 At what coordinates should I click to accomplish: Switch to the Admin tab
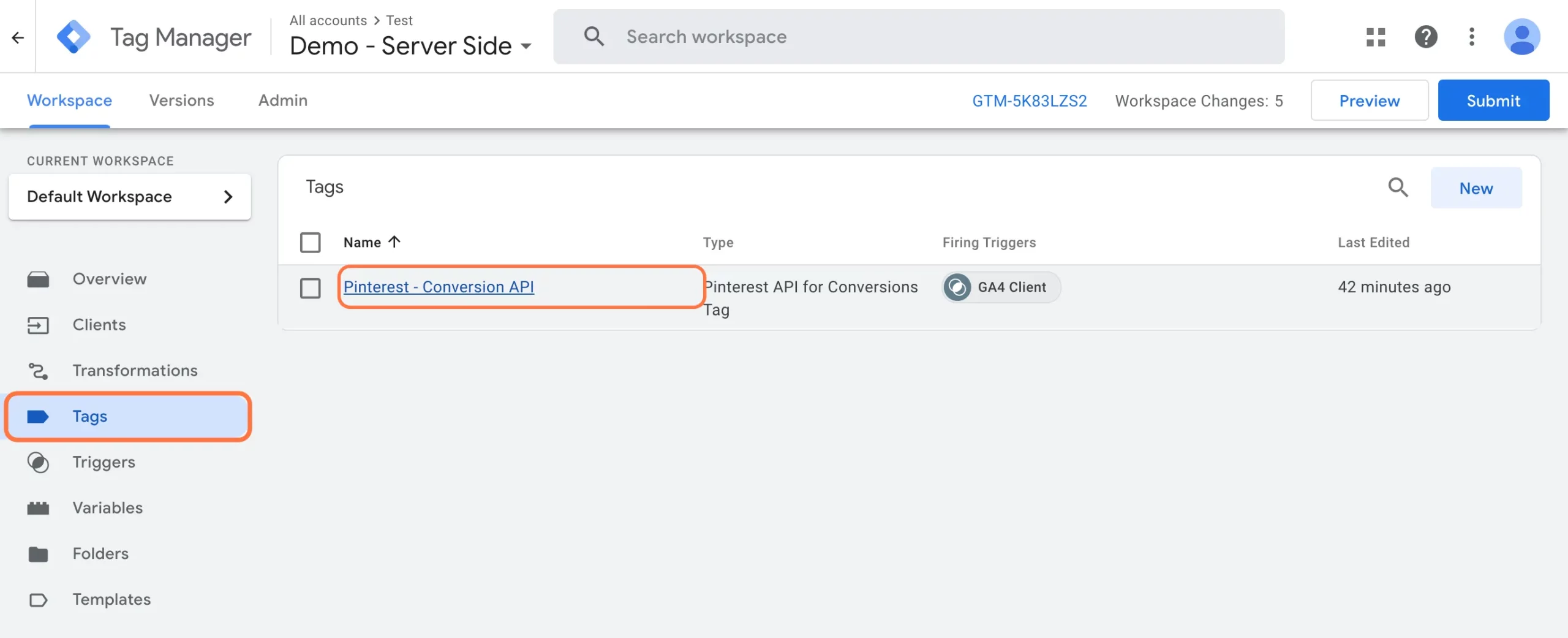tap(282, 100)
